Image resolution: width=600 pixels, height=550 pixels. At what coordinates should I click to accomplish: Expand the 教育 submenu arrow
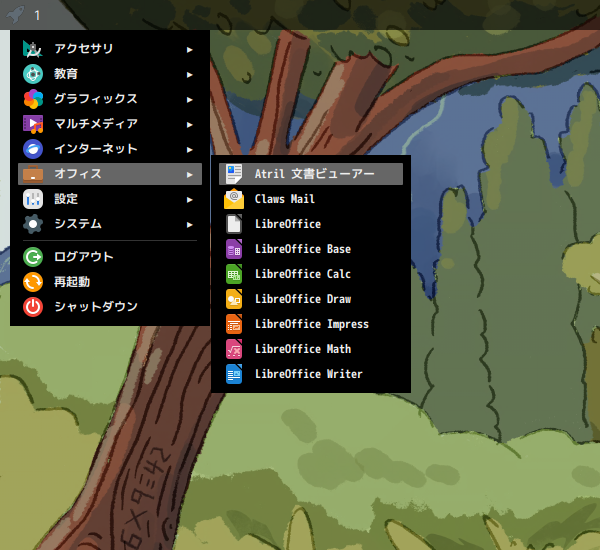[x=189, y=75]
